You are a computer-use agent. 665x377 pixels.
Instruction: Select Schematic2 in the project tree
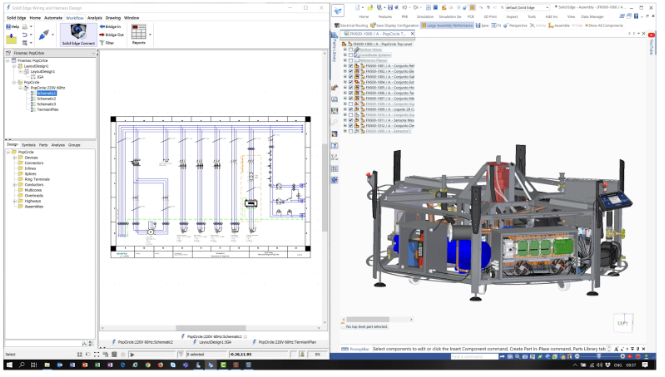pos(46,99)
